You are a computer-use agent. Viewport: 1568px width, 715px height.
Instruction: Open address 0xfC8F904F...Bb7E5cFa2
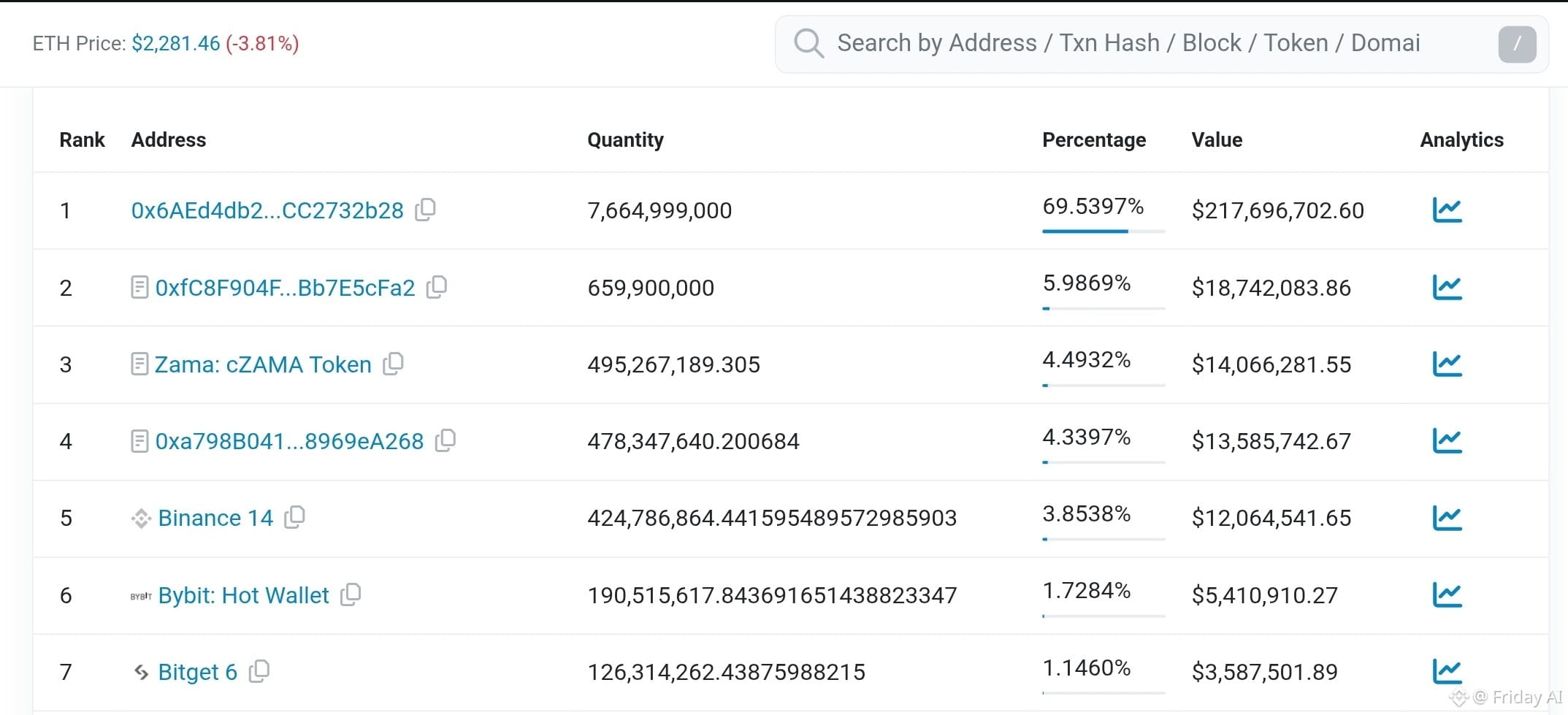click(285, 288)
